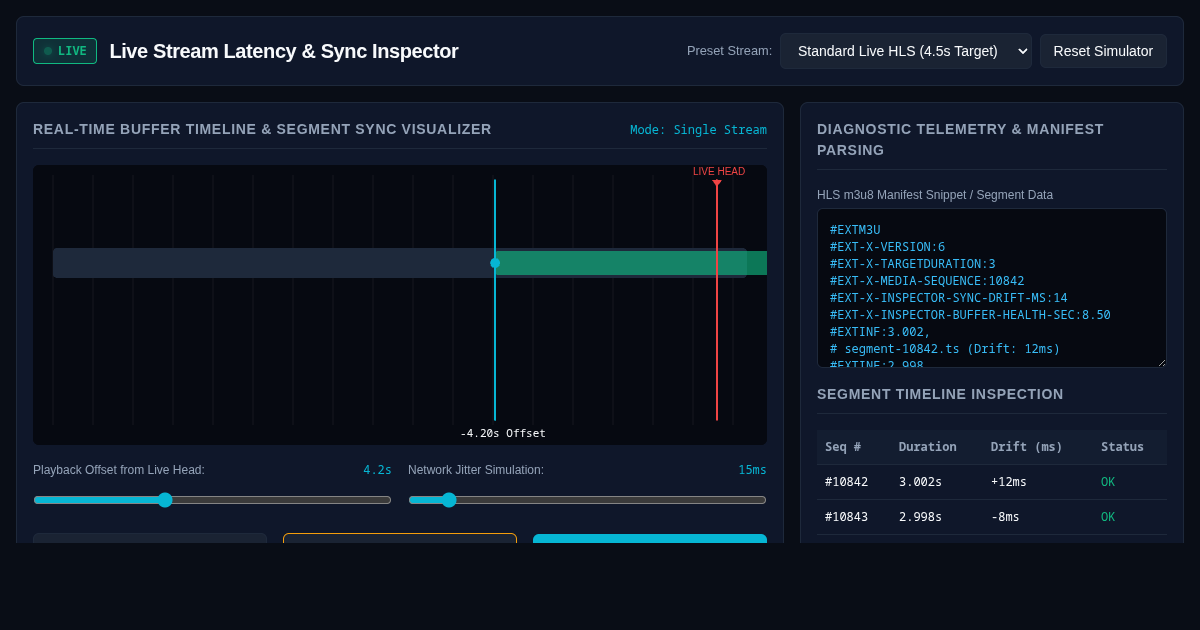Screen dimensions: 1200x630
Task: Click the cyan playhead dot on timeline
Action: pyautogui.click(x=495, y=263)
